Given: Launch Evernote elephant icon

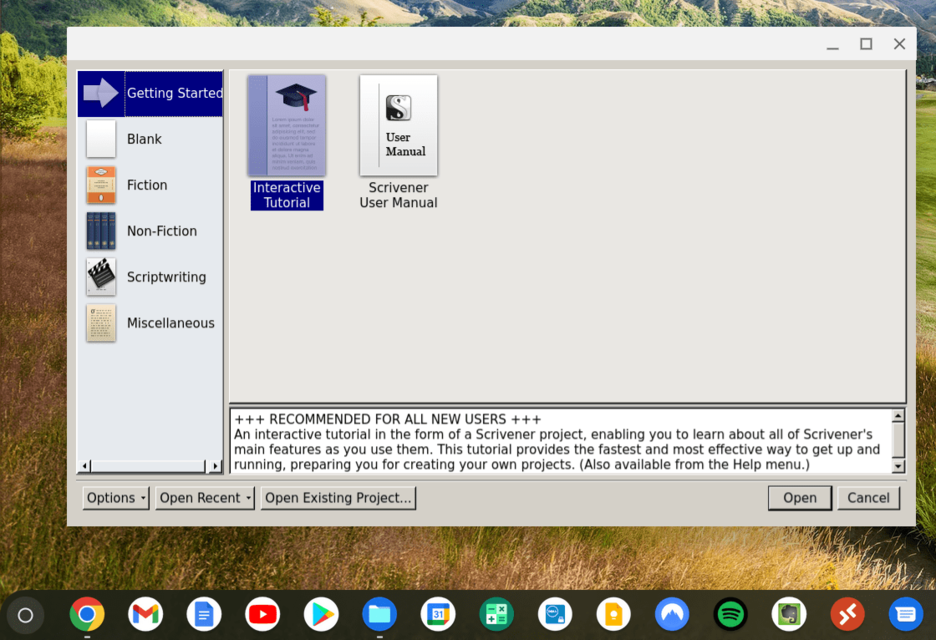Looking at the screenshot, I should 789,614.
